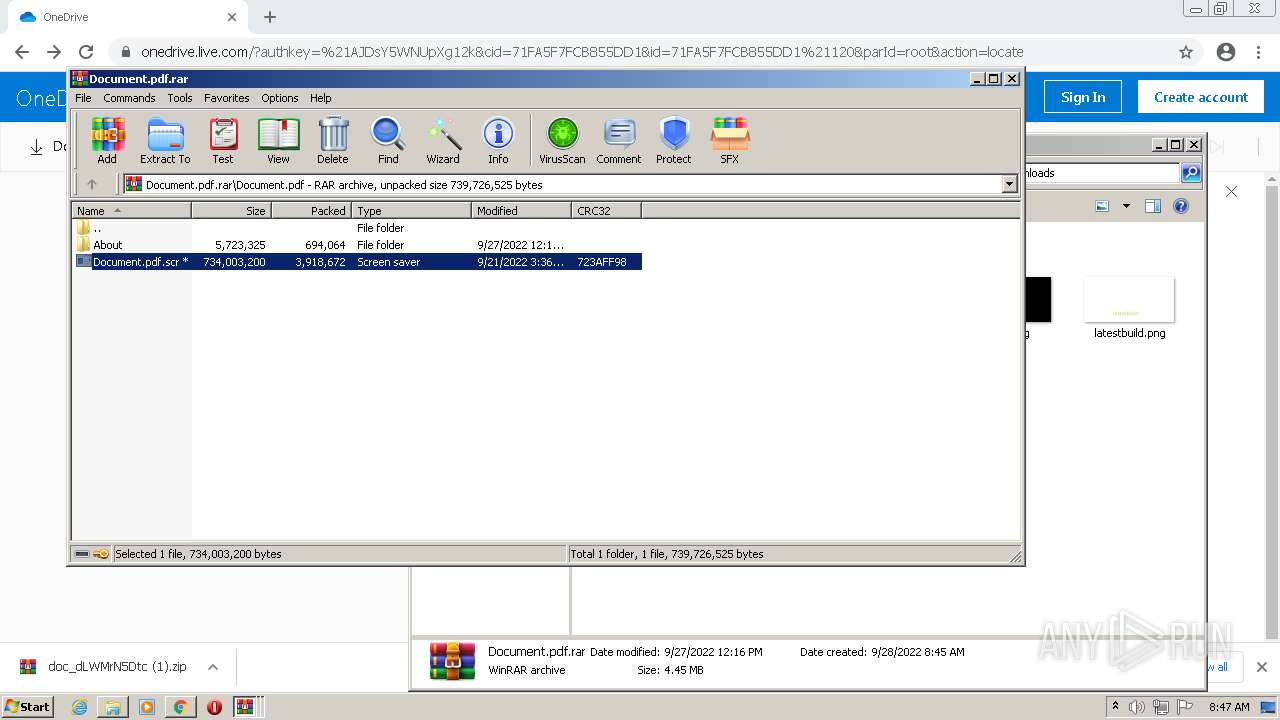Expand the Explorer view options arrow

coord(1126,206)
